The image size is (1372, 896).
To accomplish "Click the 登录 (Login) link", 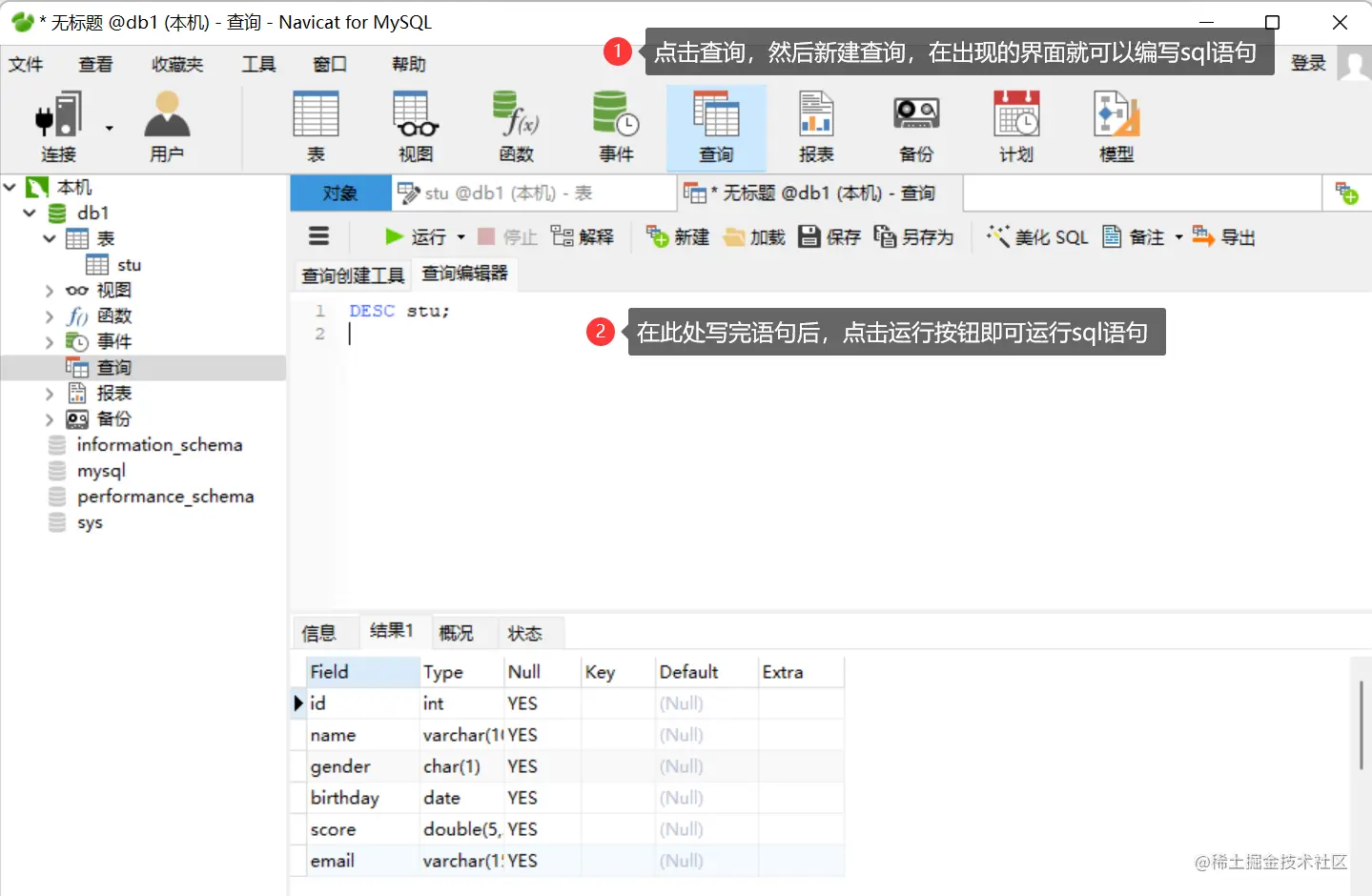I will pos(1308,63).
